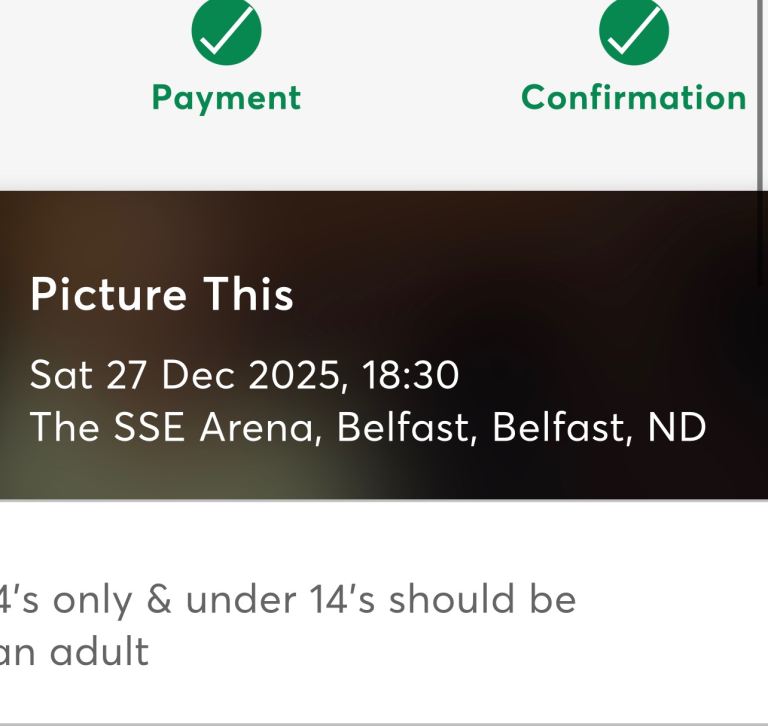Open The SSE Arena venue name

click(x=176, y=427)
